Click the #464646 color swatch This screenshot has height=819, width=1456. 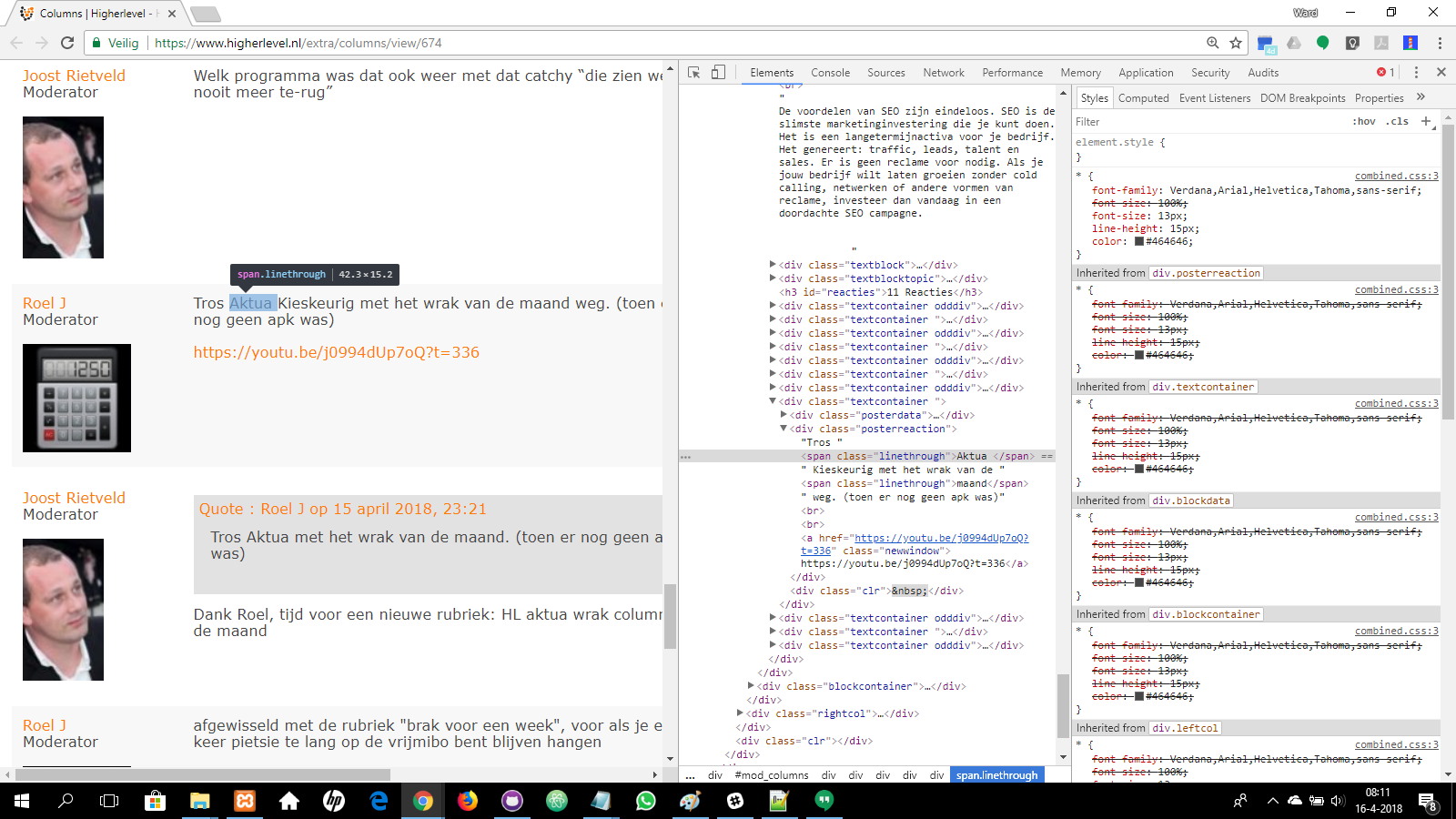[1138, 242]
